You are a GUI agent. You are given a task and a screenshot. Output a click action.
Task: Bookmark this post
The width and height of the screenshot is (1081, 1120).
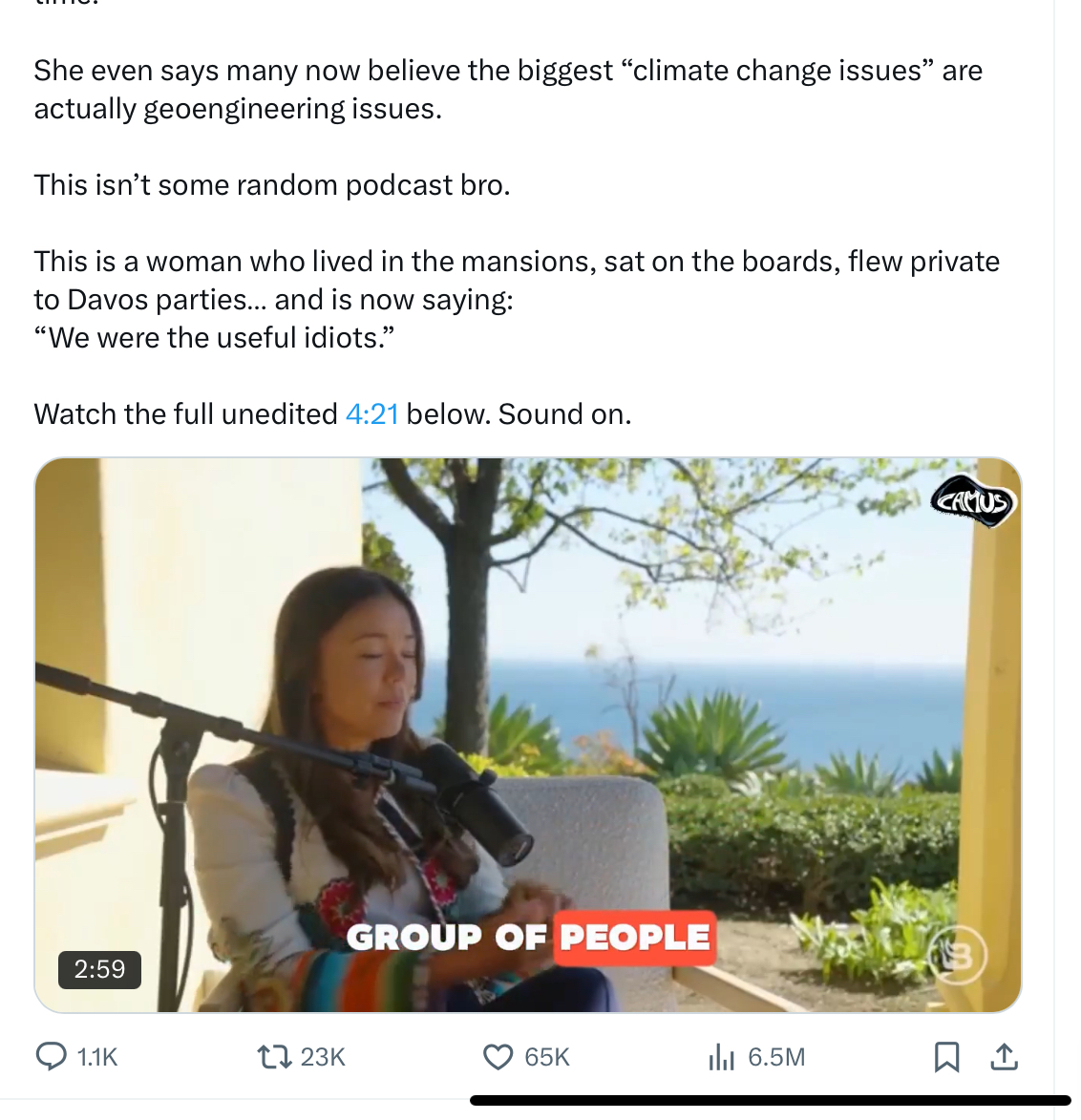tap(946, 1056)
